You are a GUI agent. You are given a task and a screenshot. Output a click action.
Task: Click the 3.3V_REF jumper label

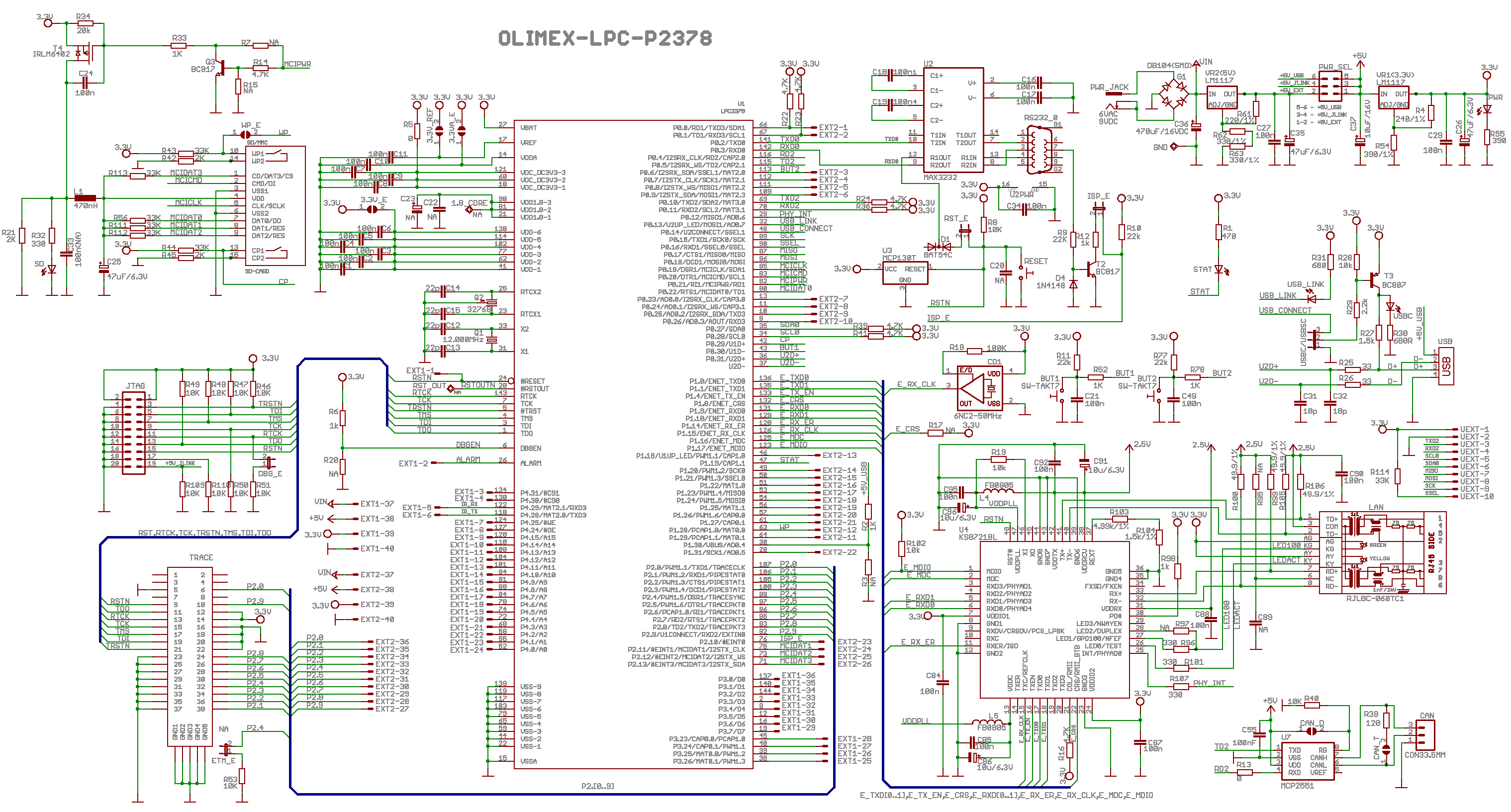[x=430, y=125]
